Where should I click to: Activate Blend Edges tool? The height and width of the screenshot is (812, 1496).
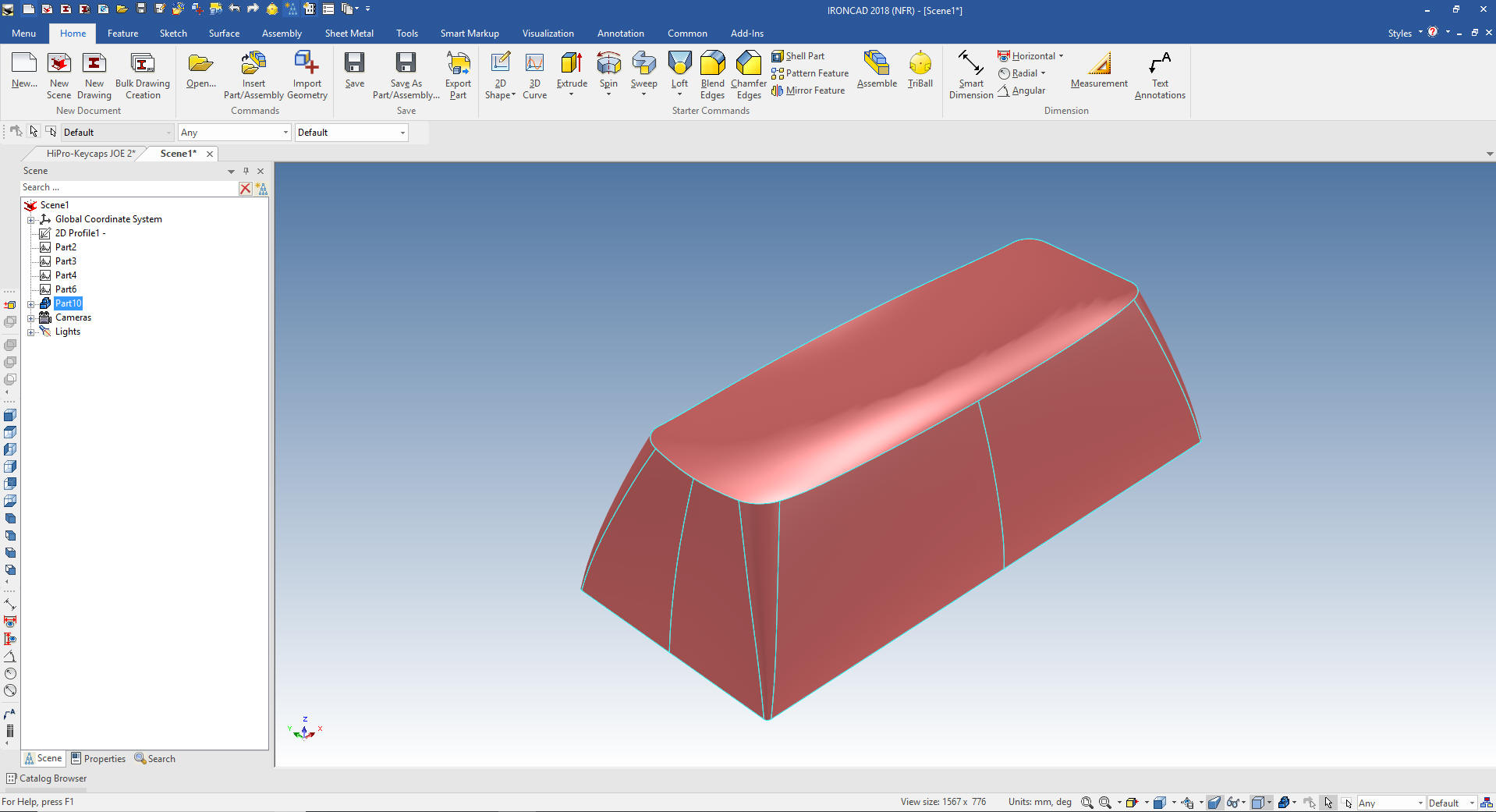712,64
